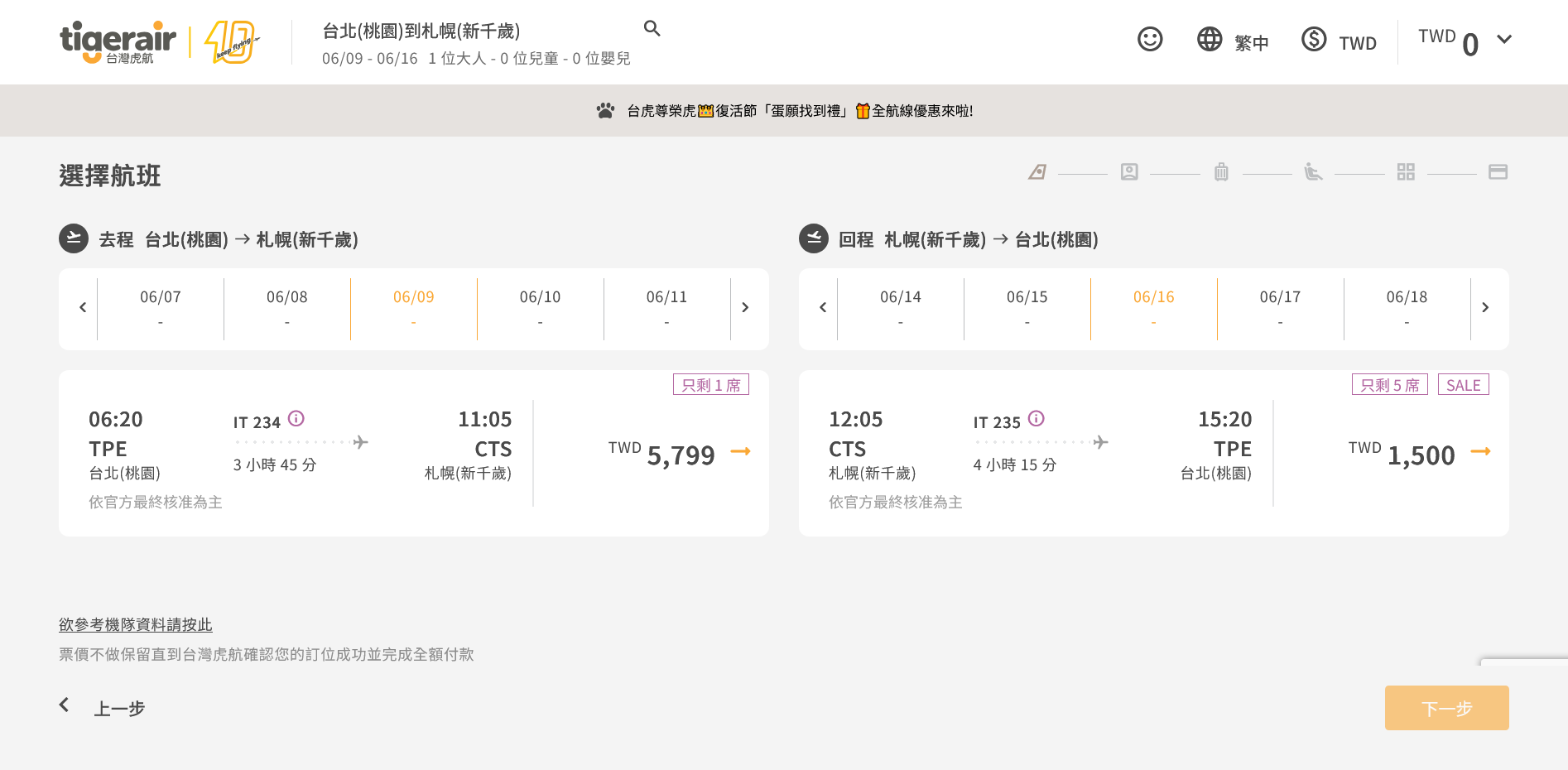Show later outbound dates after 06/11
The image size is (1568, 770).
[745, 308]
